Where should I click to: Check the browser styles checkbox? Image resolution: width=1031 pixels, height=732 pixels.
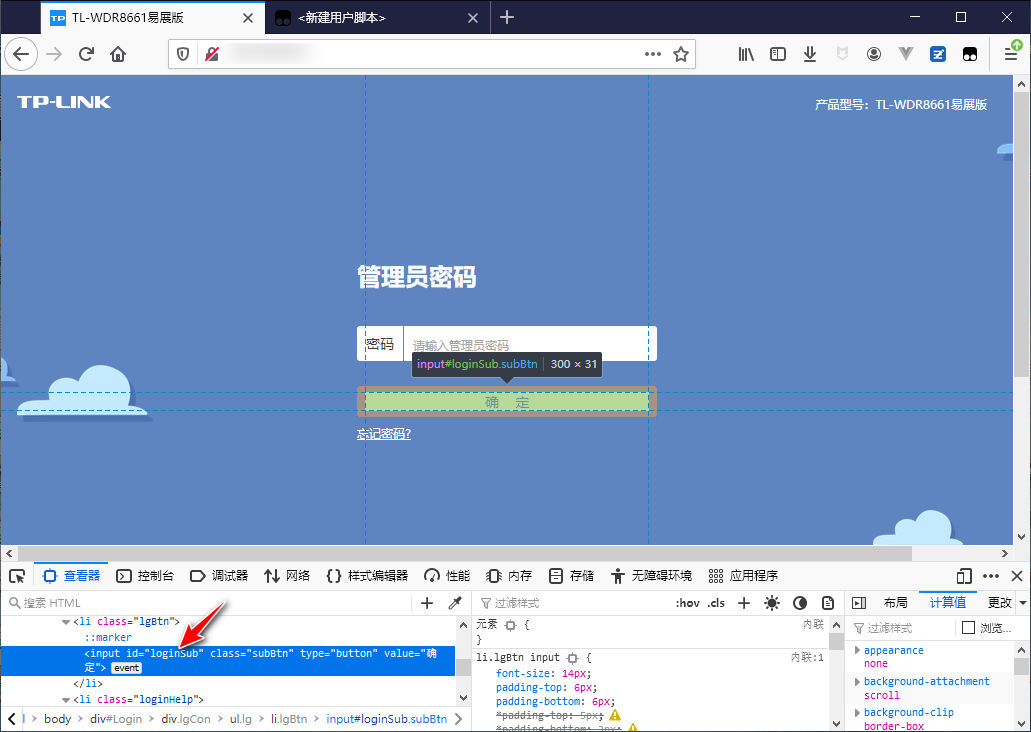[968, 627]
